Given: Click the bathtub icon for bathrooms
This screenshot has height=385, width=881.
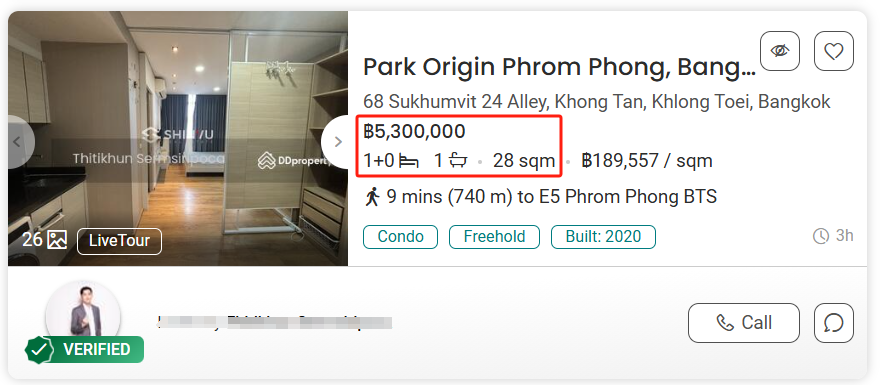Looking at the screenshot, I should 458,161.
